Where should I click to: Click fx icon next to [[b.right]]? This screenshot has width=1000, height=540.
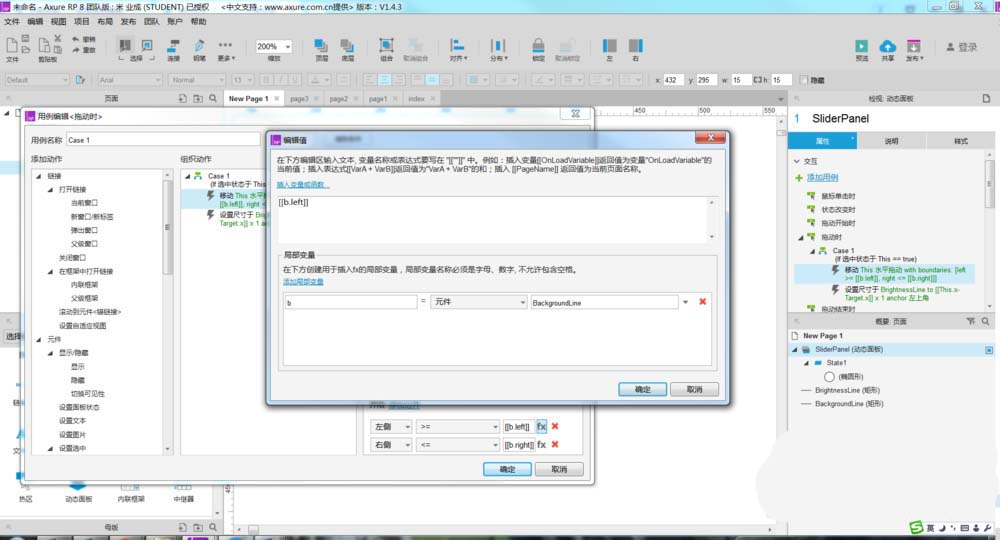click(x=541, y=444)
